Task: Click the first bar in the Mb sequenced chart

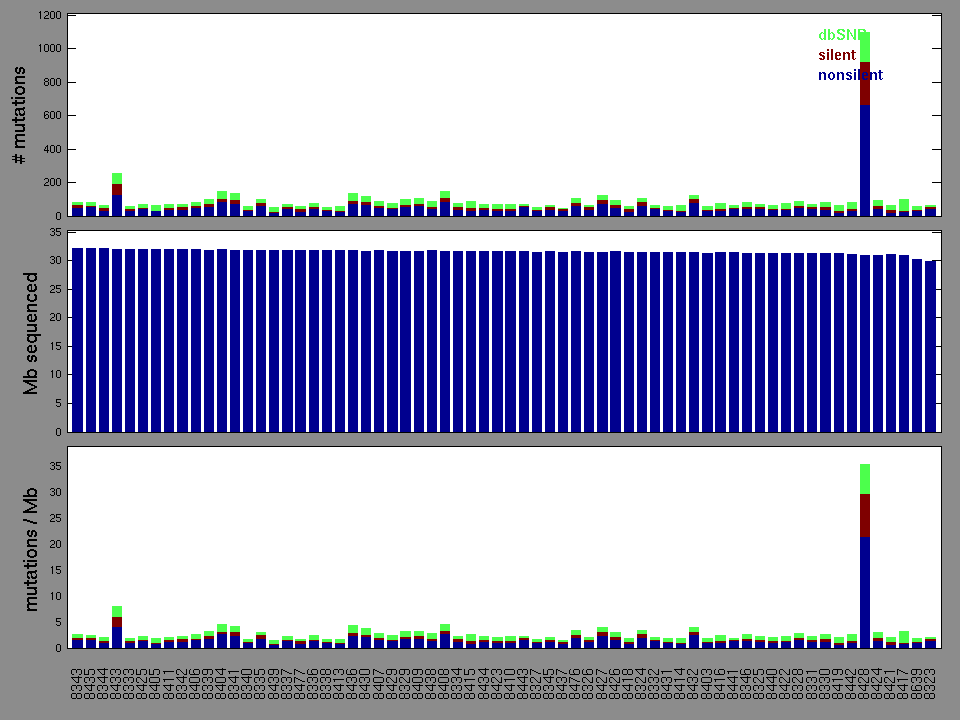Action: point(78,340)
